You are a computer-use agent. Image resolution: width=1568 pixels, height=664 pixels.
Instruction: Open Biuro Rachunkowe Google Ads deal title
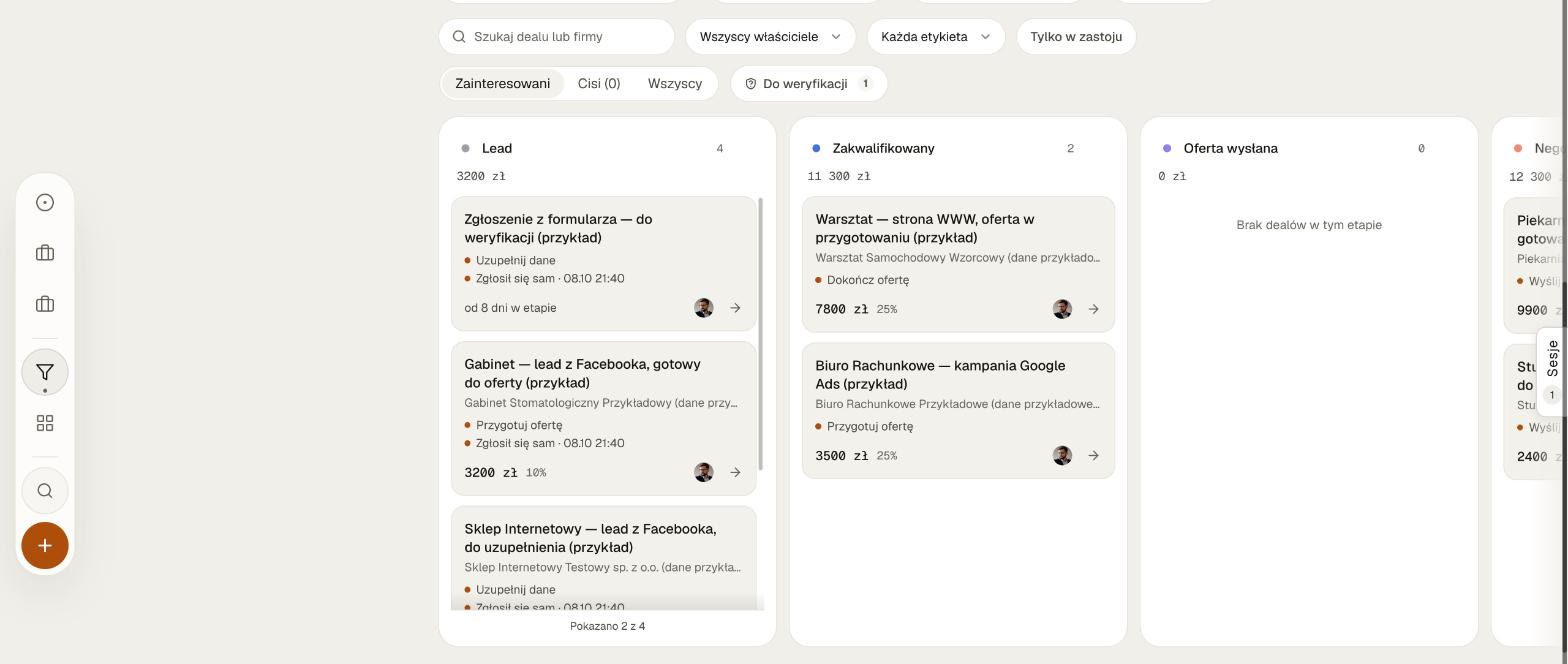[940, 374]
